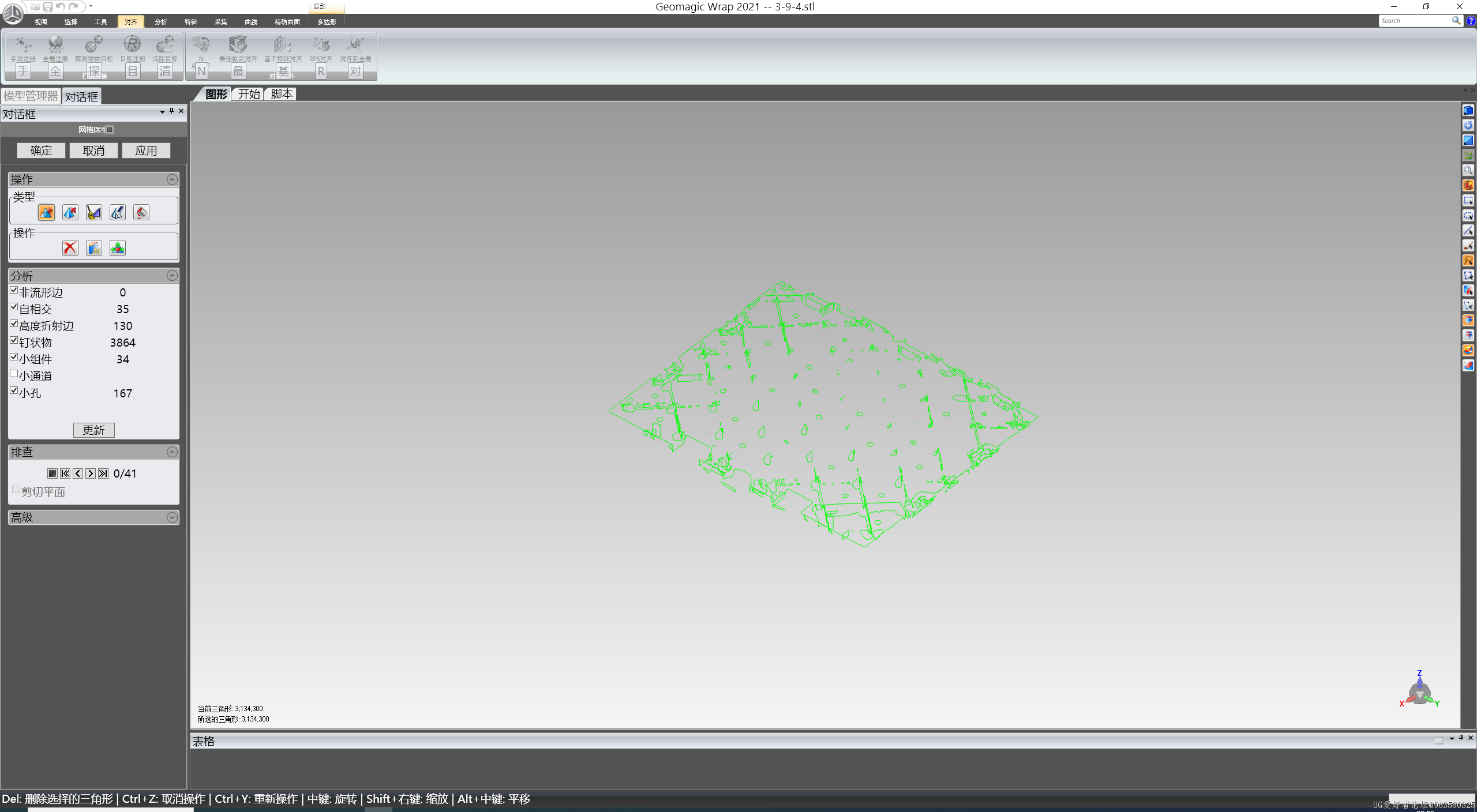1477x812 pixels.
Task: Select the line selection tool
Action: point(1468,230)
